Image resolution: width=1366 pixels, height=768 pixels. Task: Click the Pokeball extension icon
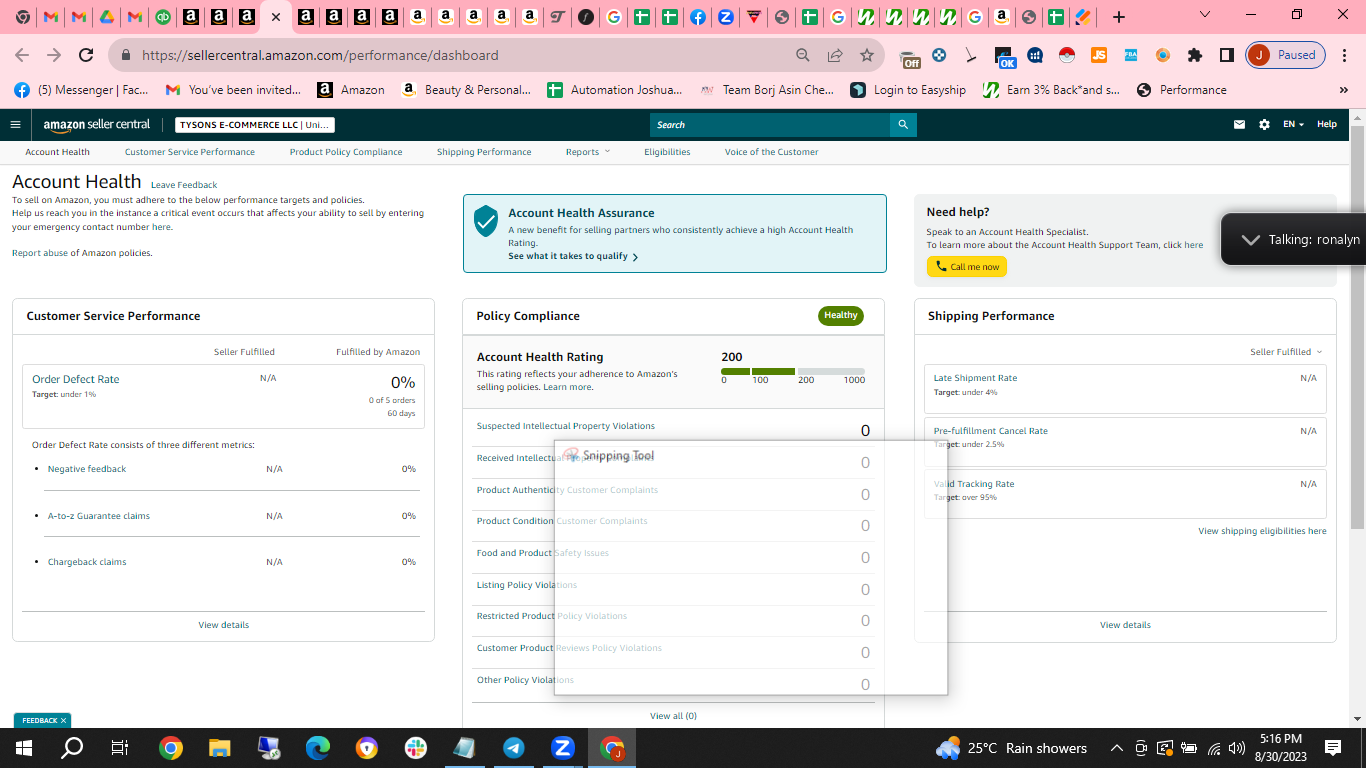(1067, 55)
